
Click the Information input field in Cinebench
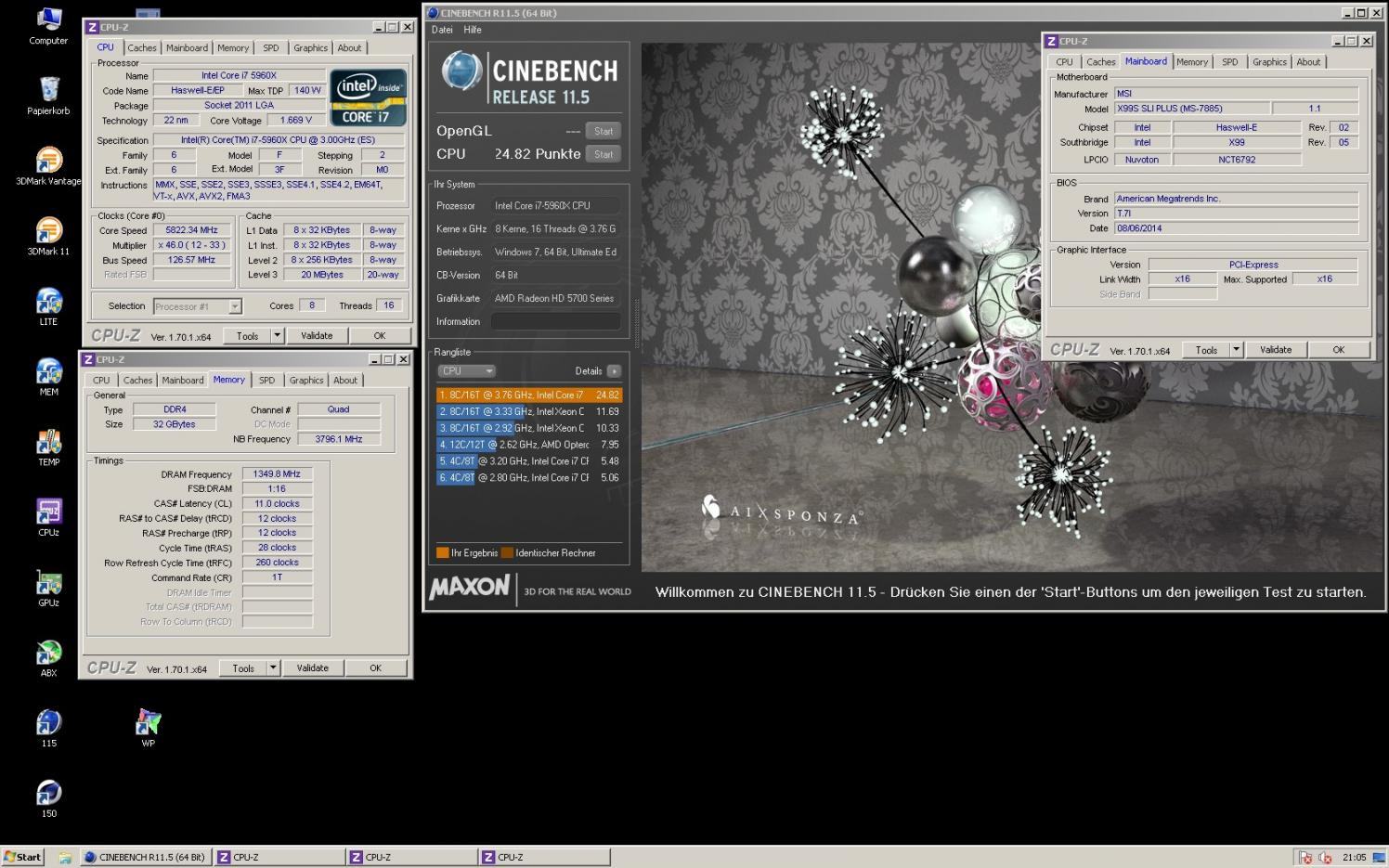tap(555, 321)
